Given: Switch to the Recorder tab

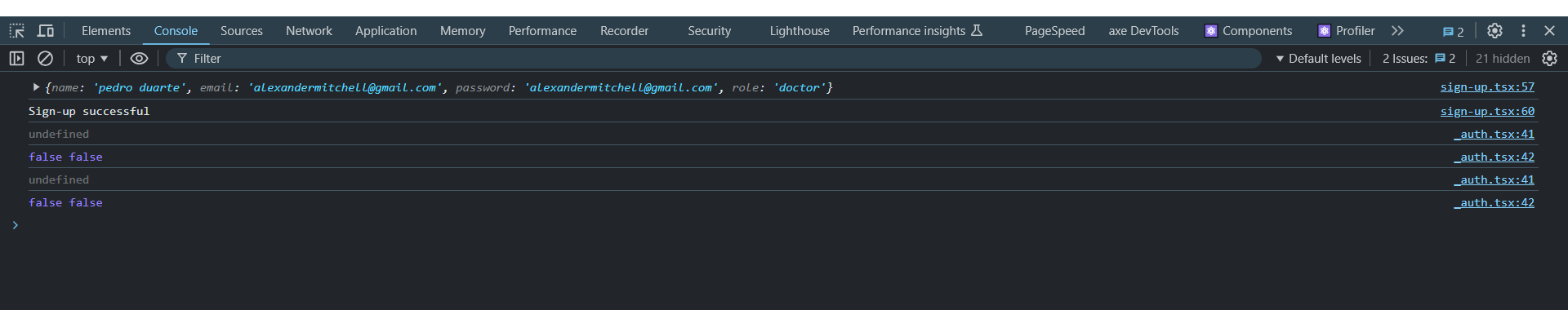Looking at the screenshot, I should pyautogui.click(x=624, y=31).
